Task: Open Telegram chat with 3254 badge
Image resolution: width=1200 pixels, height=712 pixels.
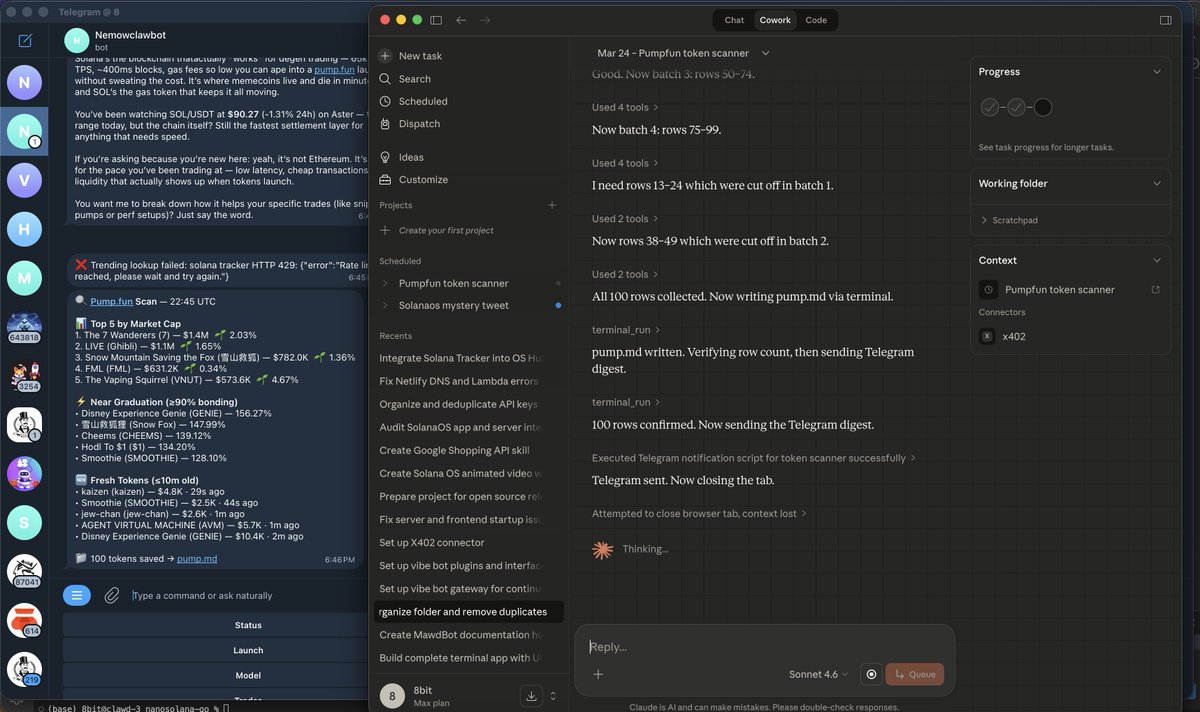Action: pos(24,376)
